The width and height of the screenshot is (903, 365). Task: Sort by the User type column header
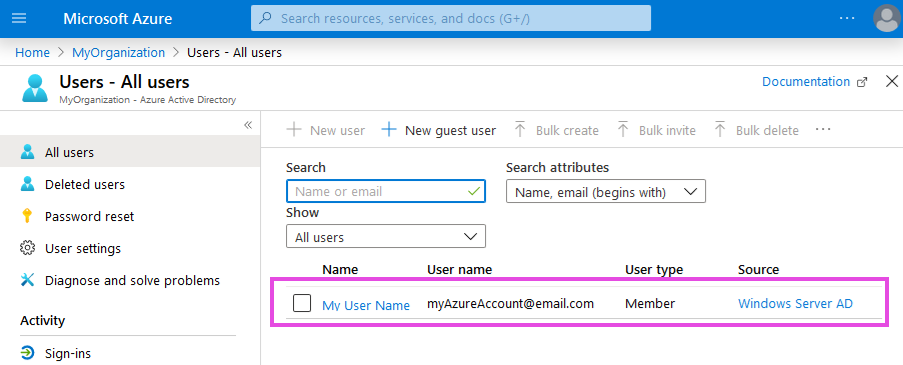tap(654, 269)
